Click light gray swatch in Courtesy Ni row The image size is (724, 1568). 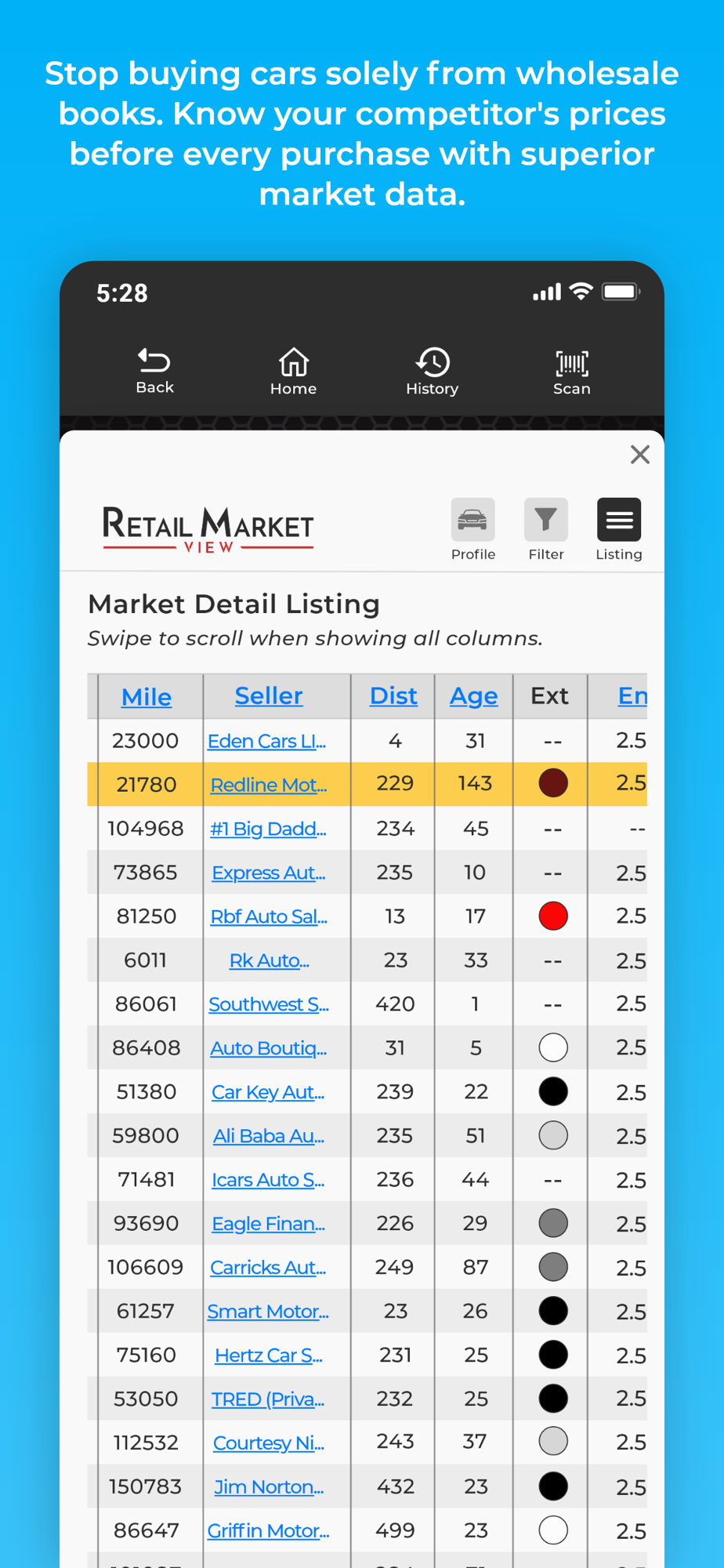[x=553, y=1442]
